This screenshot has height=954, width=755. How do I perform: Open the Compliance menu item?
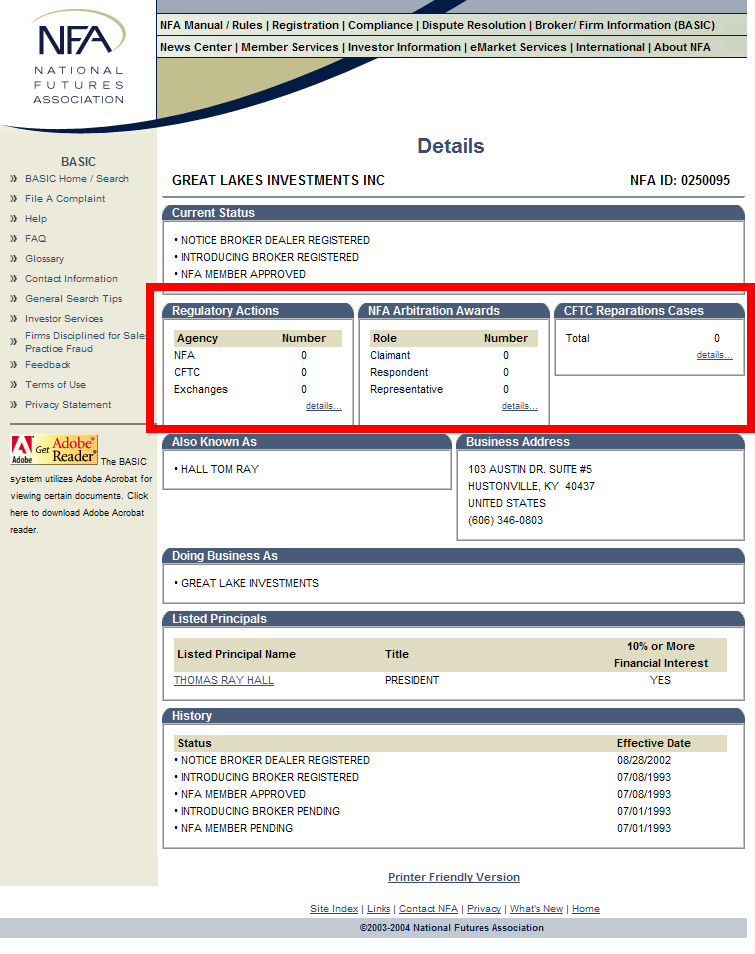[380, 26]
